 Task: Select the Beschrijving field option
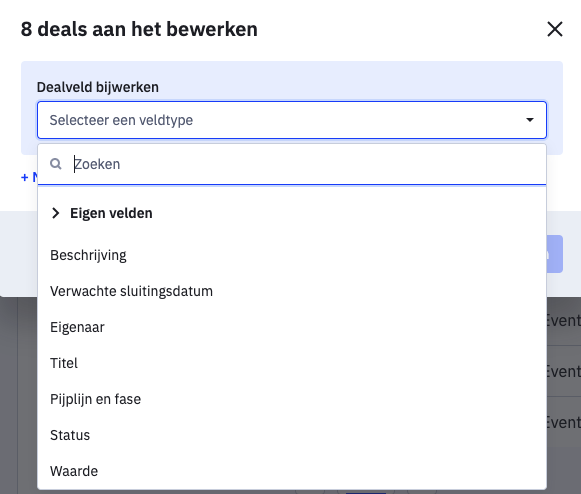292,255
